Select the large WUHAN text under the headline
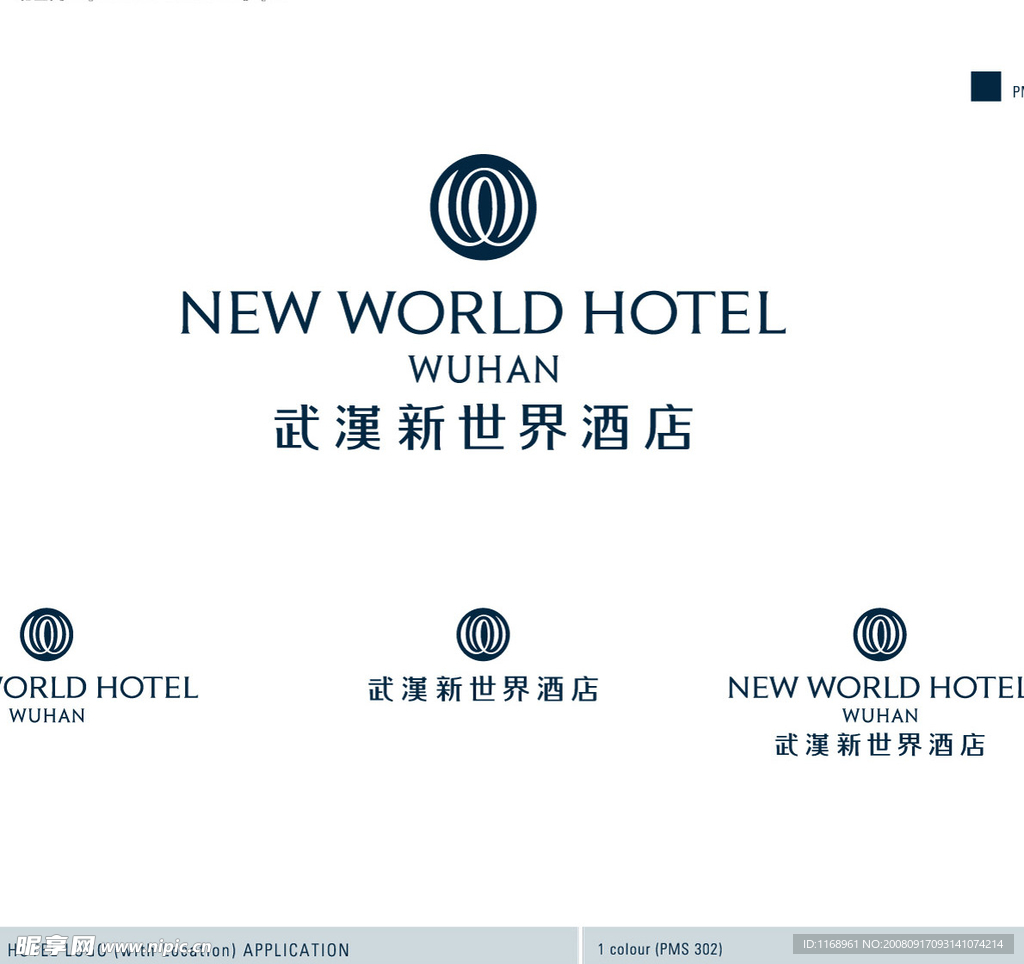This screenshot has width=1024, height=964. [483, 370]
